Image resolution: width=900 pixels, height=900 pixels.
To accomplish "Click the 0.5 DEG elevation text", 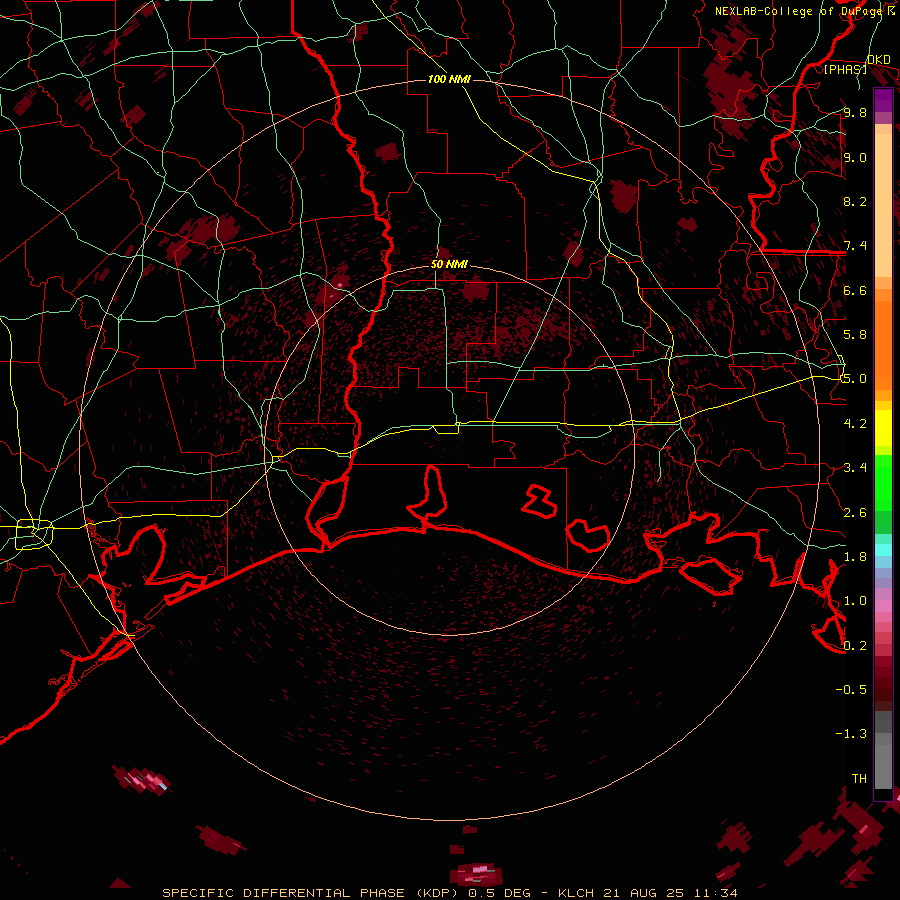I will click(x=499, y=893).
